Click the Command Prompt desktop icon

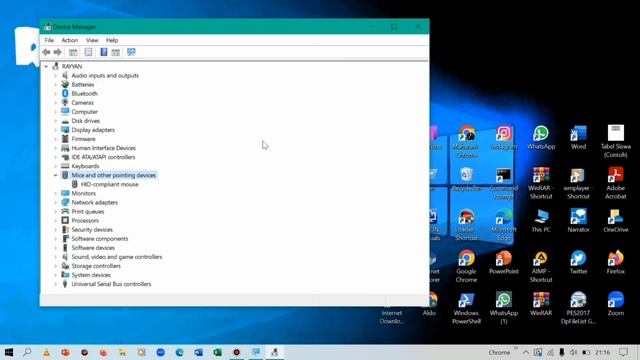coord(504,183)
